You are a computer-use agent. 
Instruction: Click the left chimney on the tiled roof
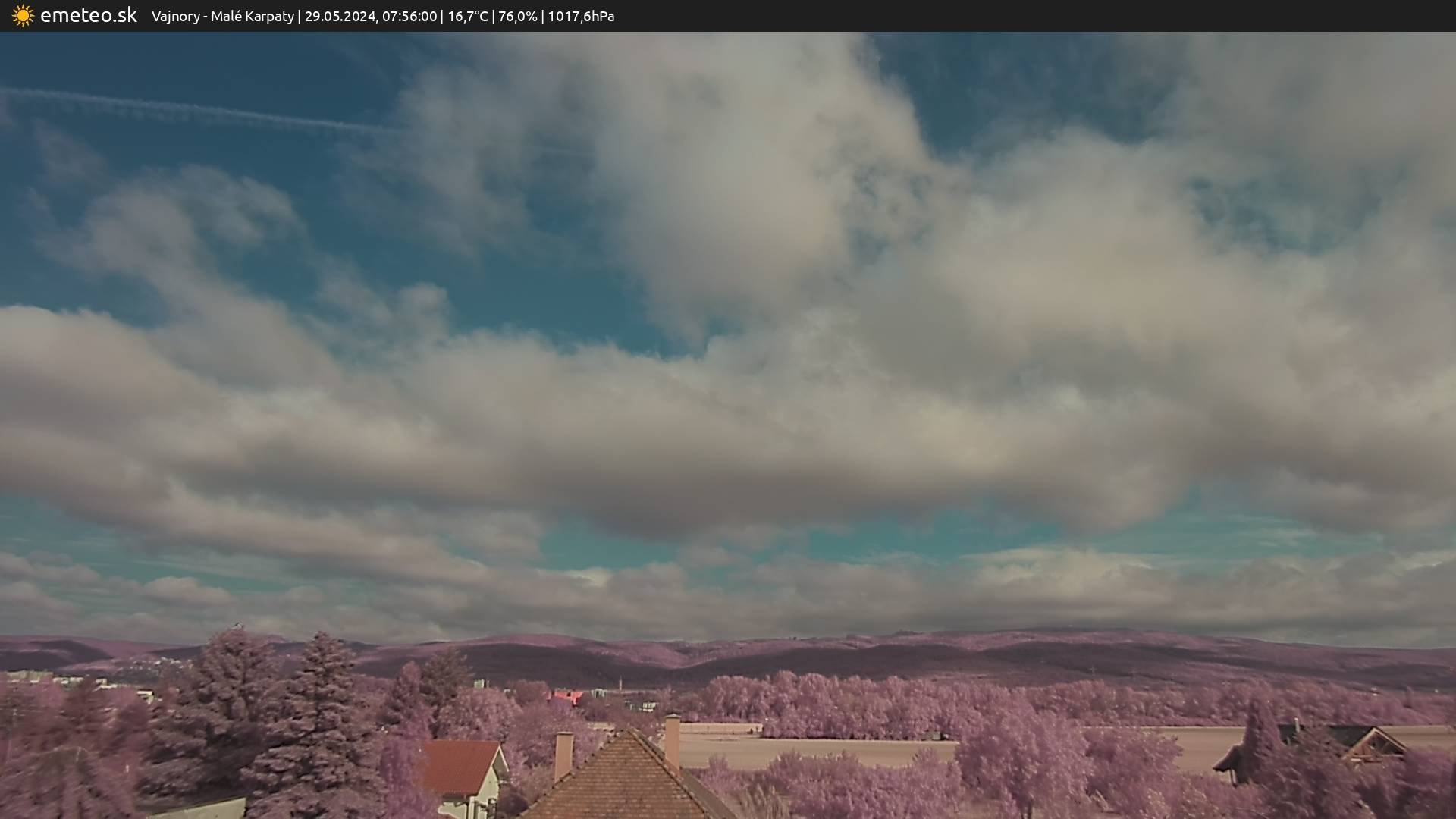point(563,755)
